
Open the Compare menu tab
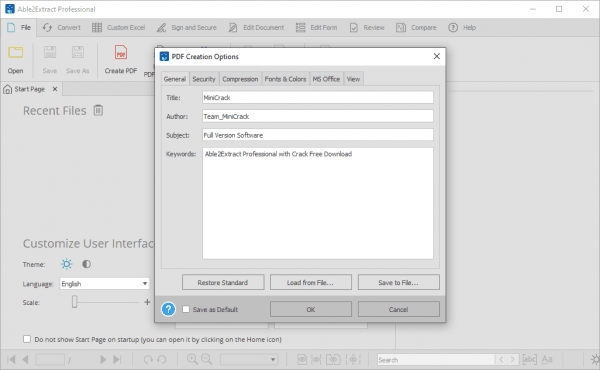click(416, 28)
